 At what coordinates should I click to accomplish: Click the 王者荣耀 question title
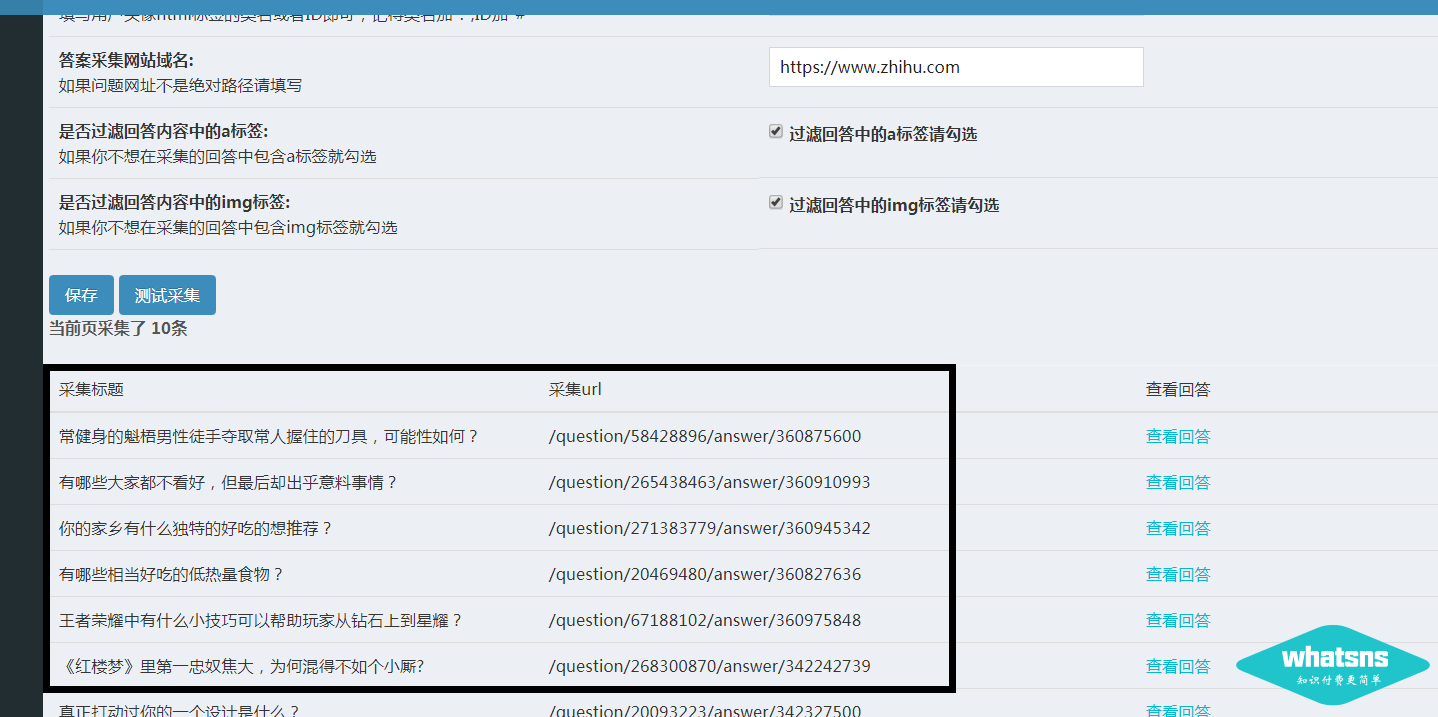coord(261,620)
